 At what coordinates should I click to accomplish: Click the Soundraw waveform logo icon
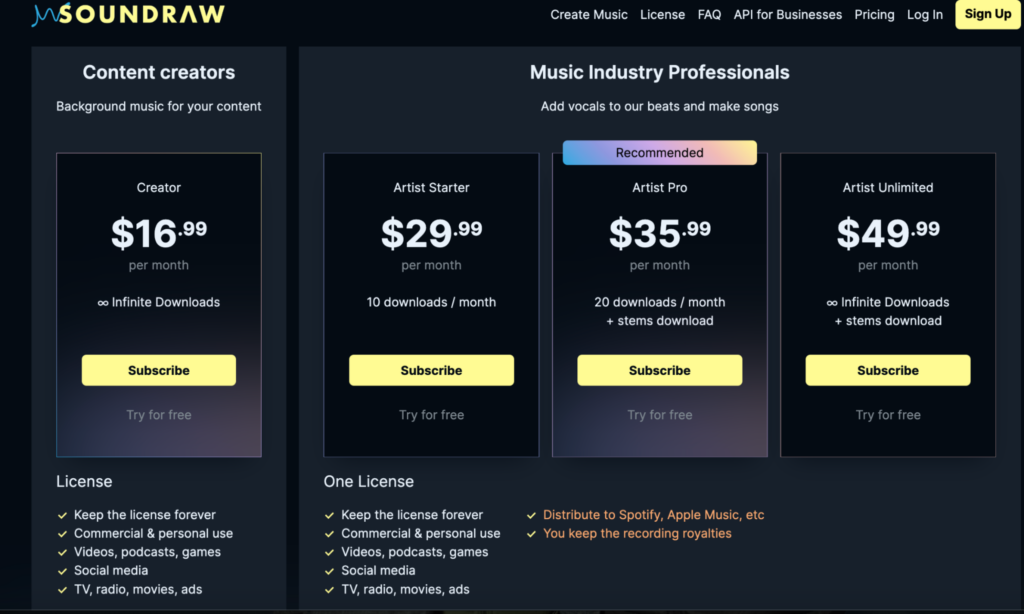click(45, 14)
